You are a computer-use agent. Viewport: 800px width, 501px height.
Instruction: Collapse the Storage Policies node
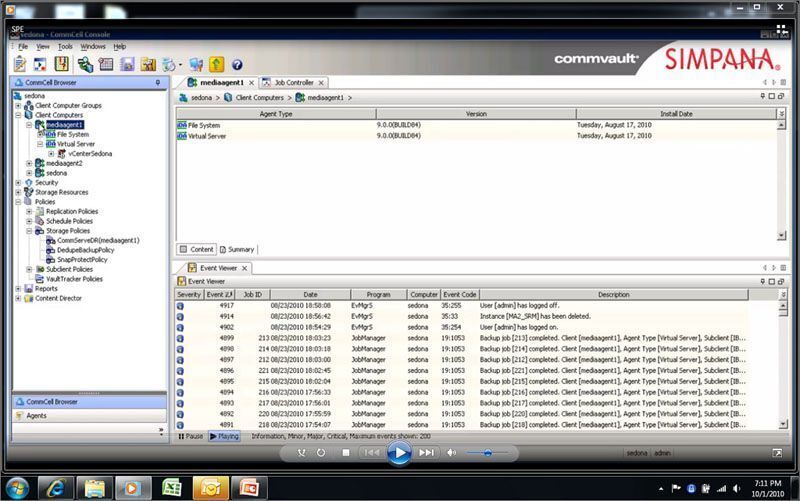pyautogui.click(x=29, y=231)
